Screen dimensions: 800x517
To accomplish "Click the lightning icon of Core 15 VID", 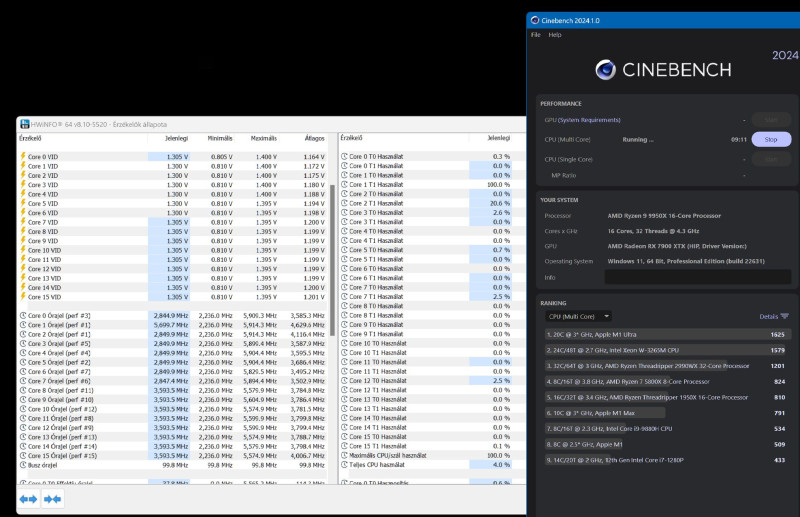I will [23, 297].
